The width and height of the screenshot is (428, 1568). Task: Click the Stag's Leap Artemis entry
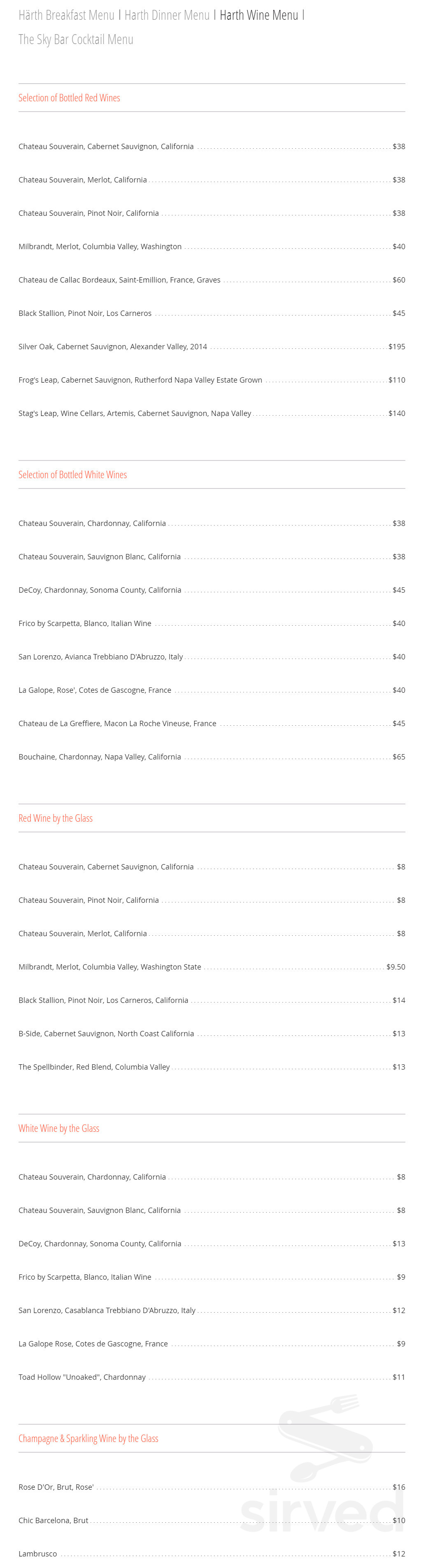134,413
